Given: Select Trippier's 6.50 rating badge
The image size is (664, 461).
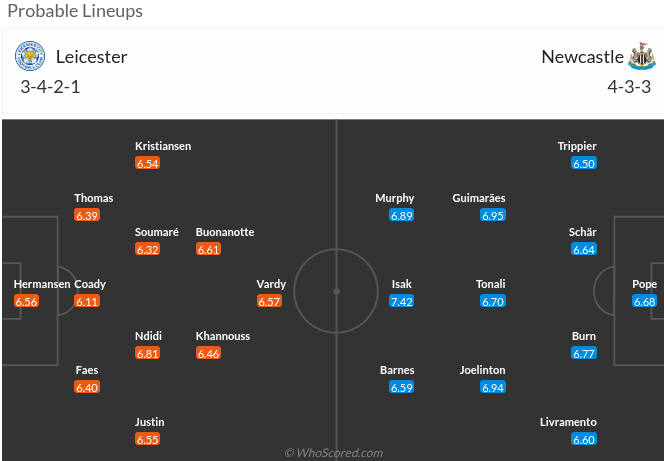Looking at the screenshot, I should click(584, 163).
